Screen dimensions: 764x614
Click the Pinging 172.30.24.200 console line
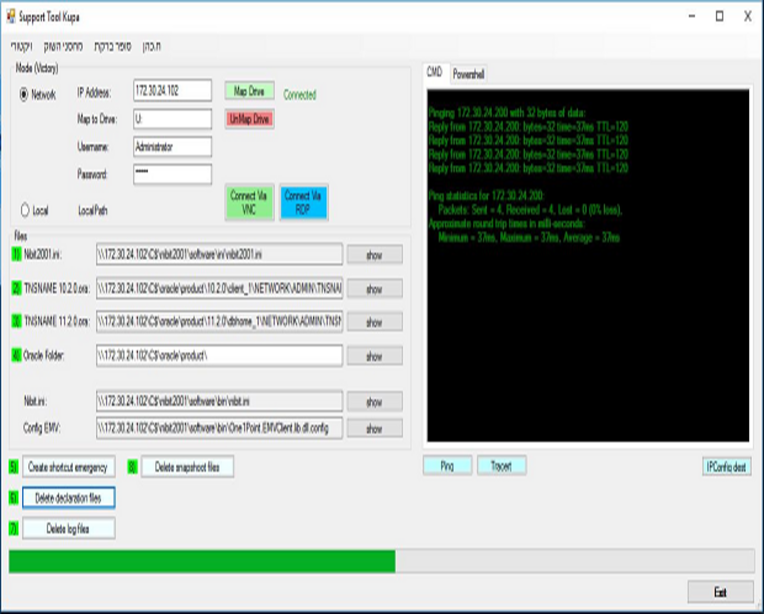pos(507,113)
